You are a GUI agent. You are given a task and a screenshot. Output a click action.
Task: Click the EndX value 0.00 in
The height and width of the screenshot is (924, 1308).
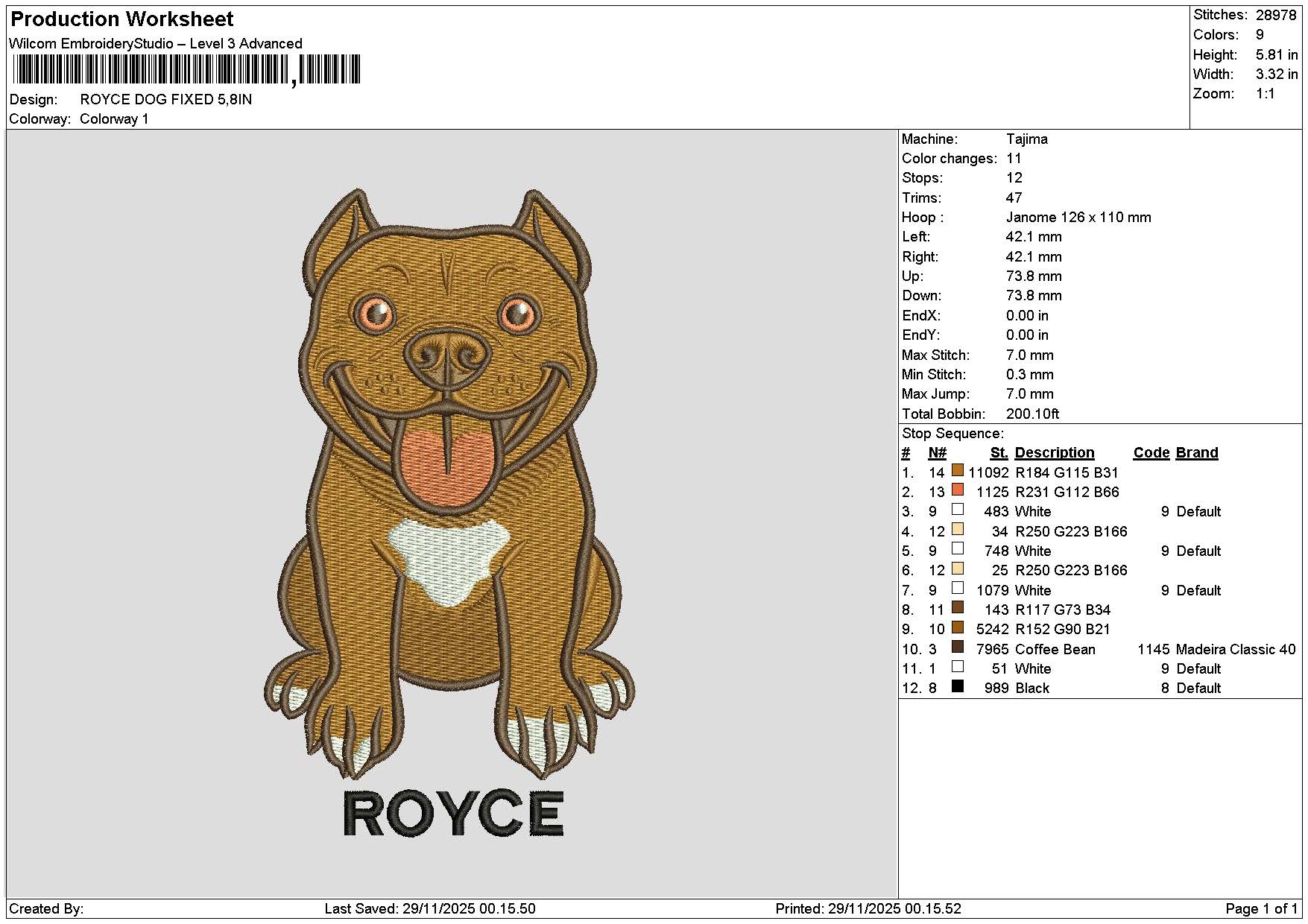tap(1027, 316)
